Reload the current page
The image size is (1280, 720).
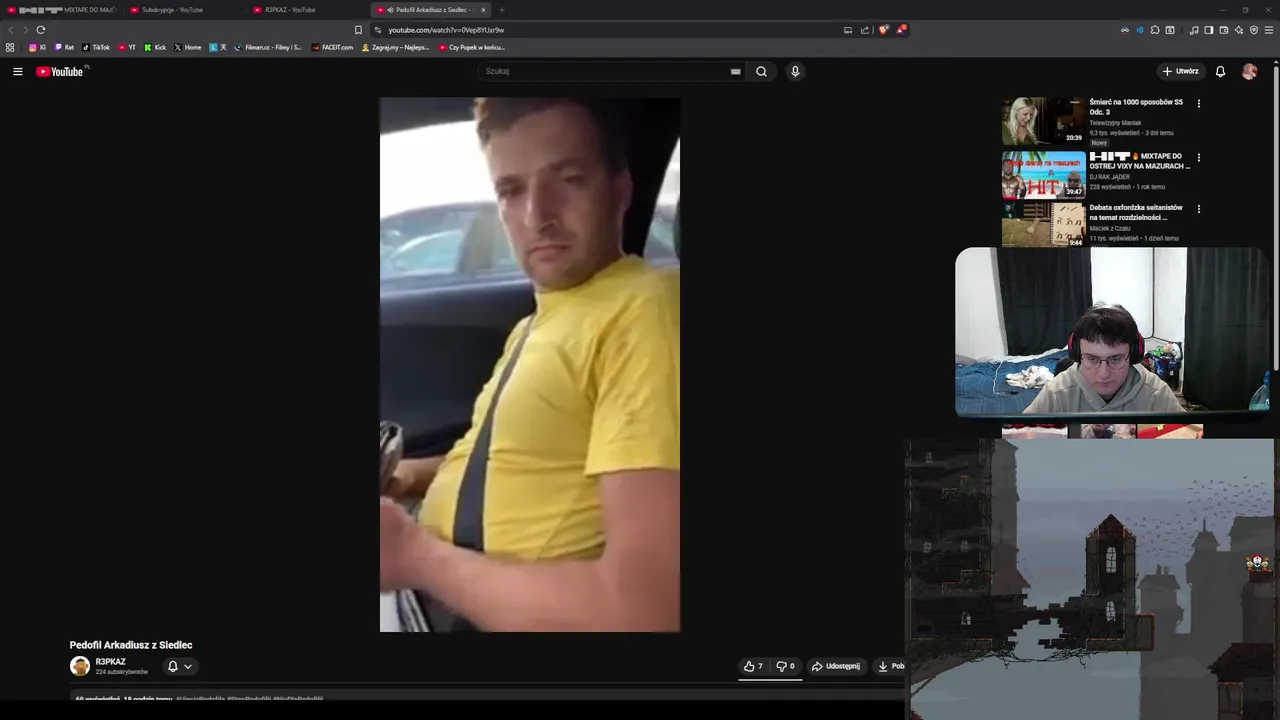point(41,30)
